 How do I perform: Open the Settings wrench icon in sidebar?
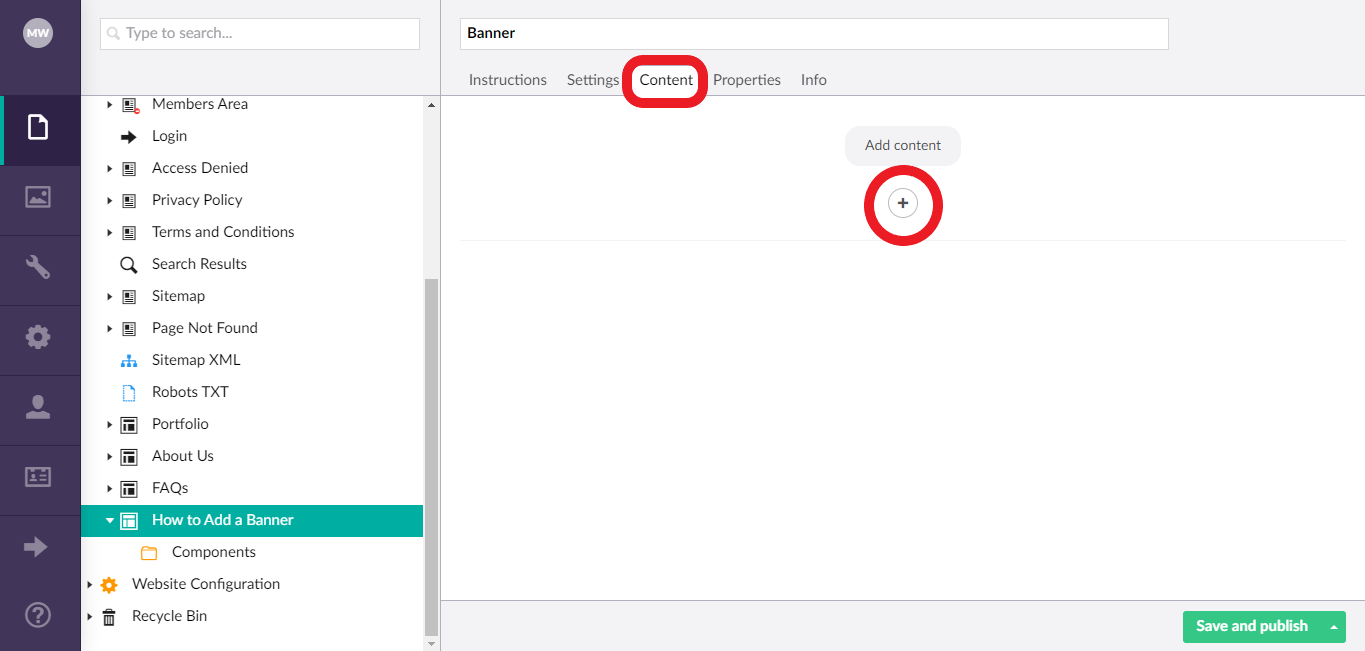[38, 267]
